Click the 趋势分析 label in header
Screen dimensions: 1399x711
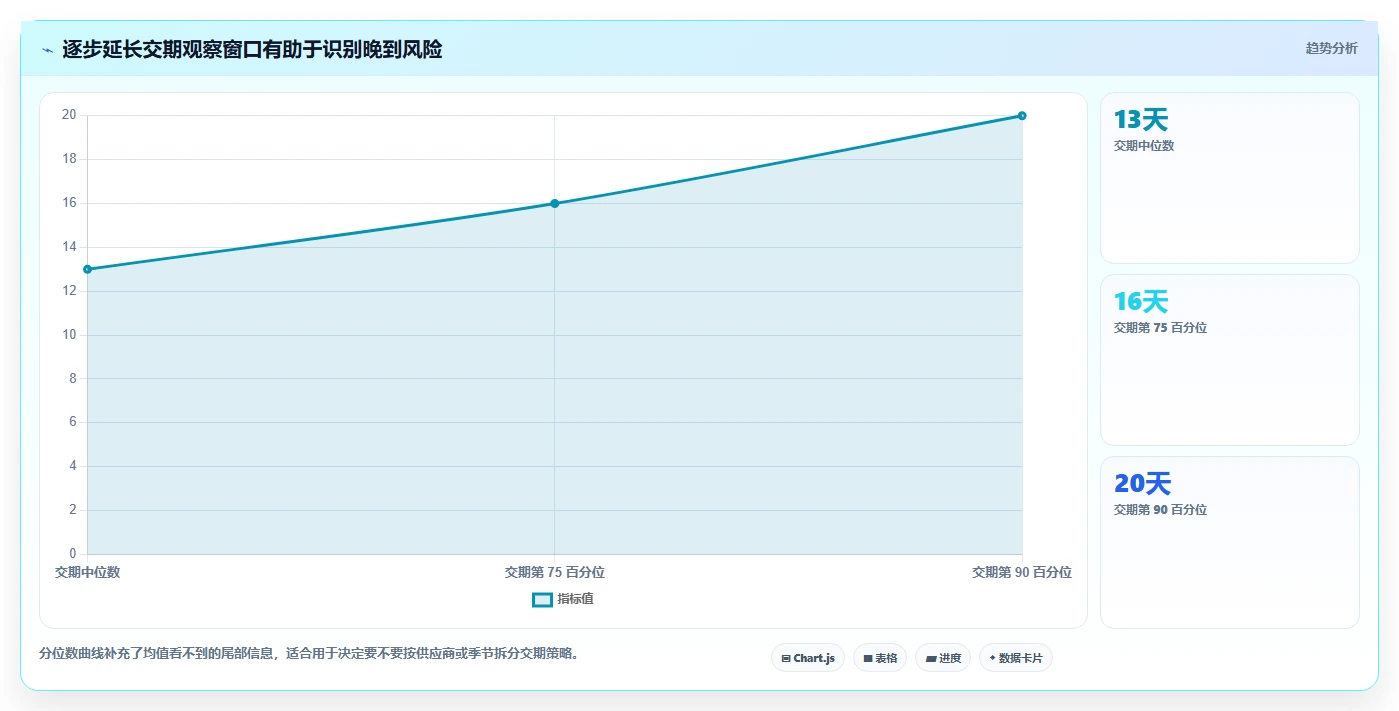coord(1331,48)
